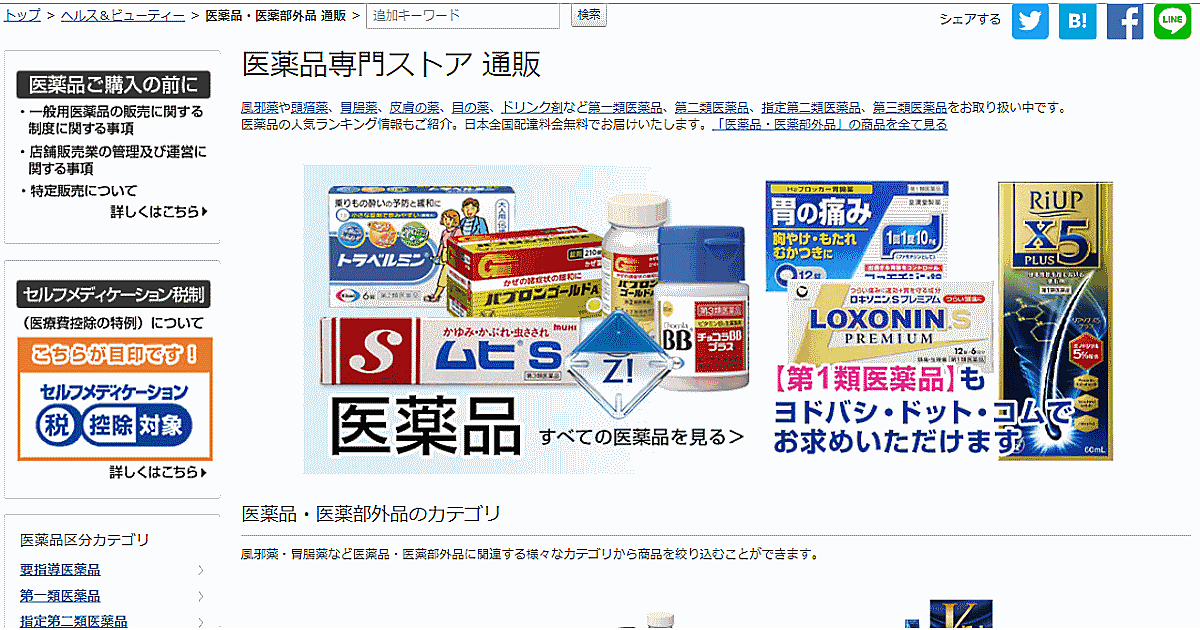The height and width of the screenshot is (630, 1200).
Task: Share the page on Twitter
Action: (x=1030, y=21)
